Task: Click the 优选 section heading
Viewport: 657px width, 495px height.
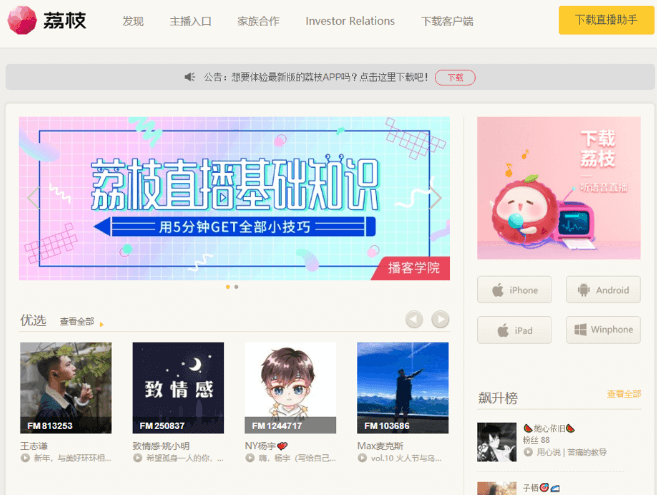Action: click(x=33, y=320)
